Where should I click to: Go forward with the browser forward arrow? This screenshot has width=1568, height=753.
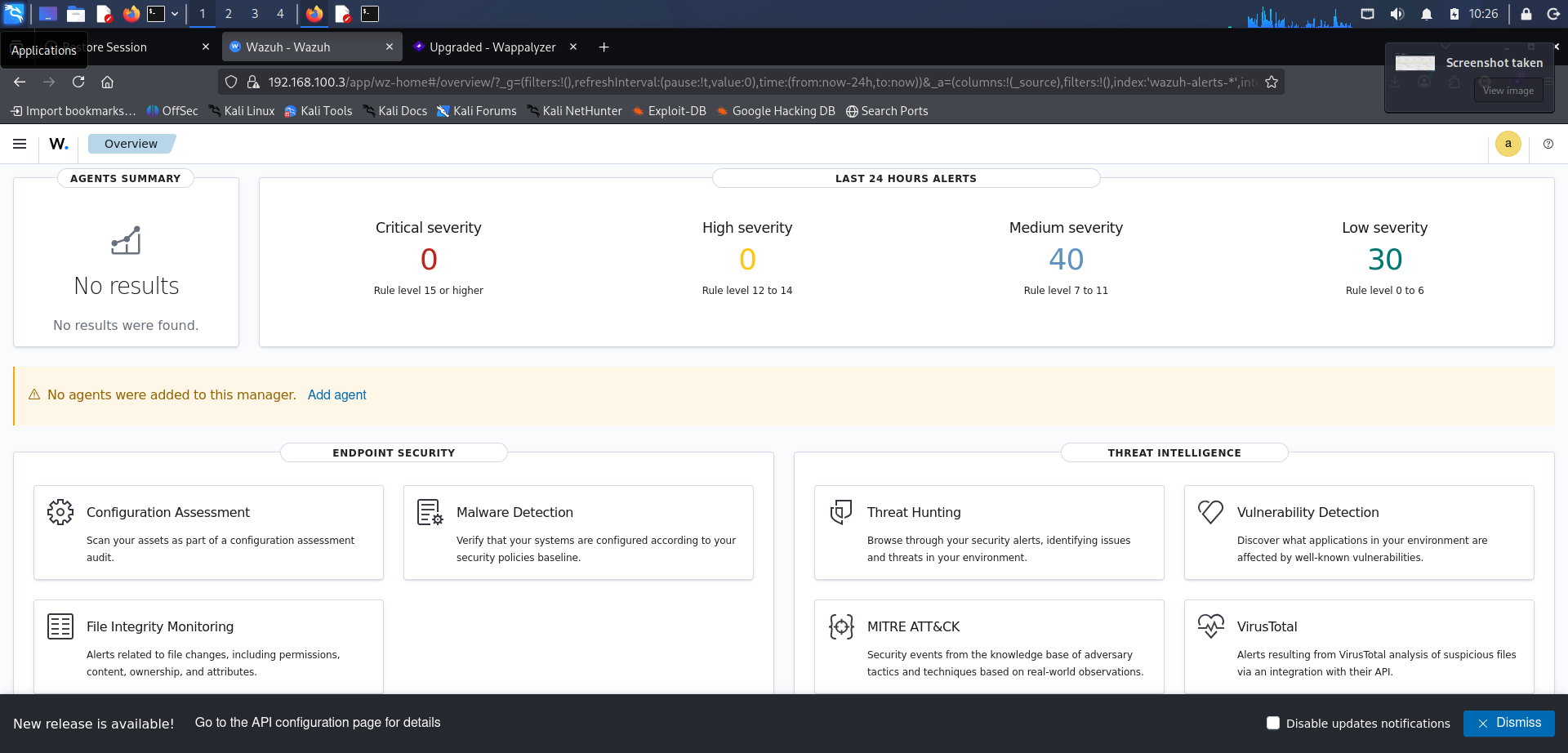(49, 82)
